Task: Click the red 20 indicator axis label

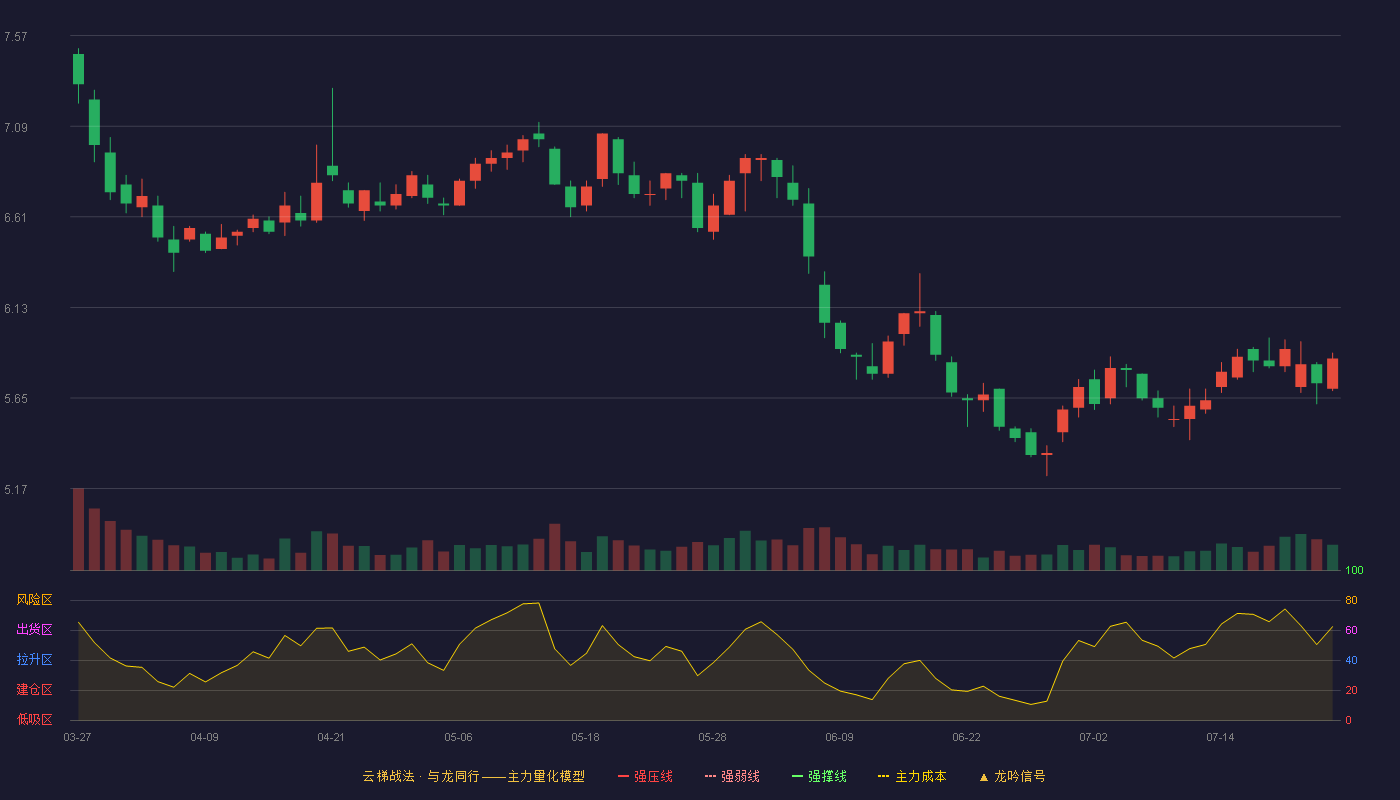Action: 1351,690
